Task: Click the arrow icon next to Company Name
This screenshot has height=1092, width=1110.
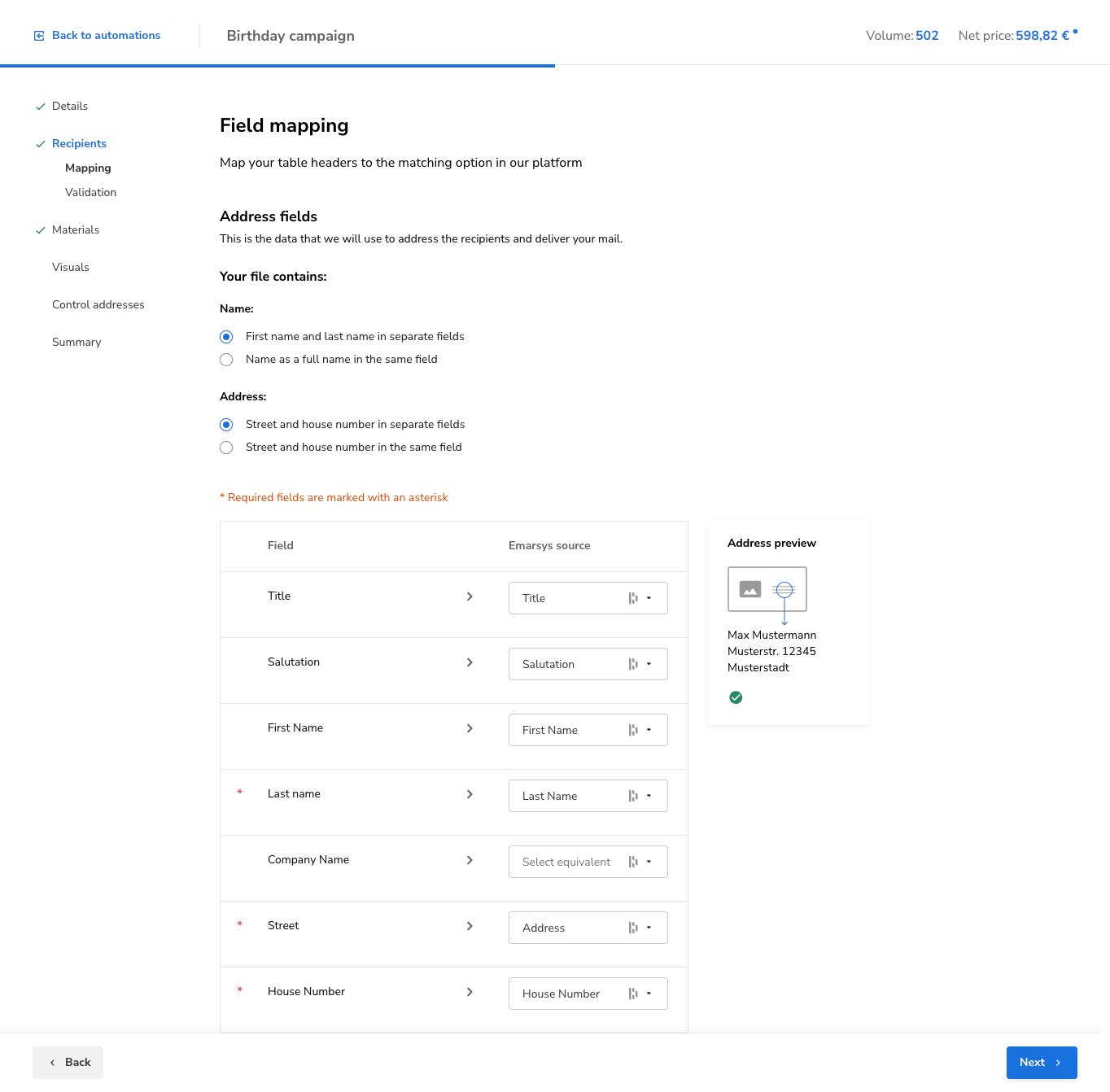Action: coord(470,860)
